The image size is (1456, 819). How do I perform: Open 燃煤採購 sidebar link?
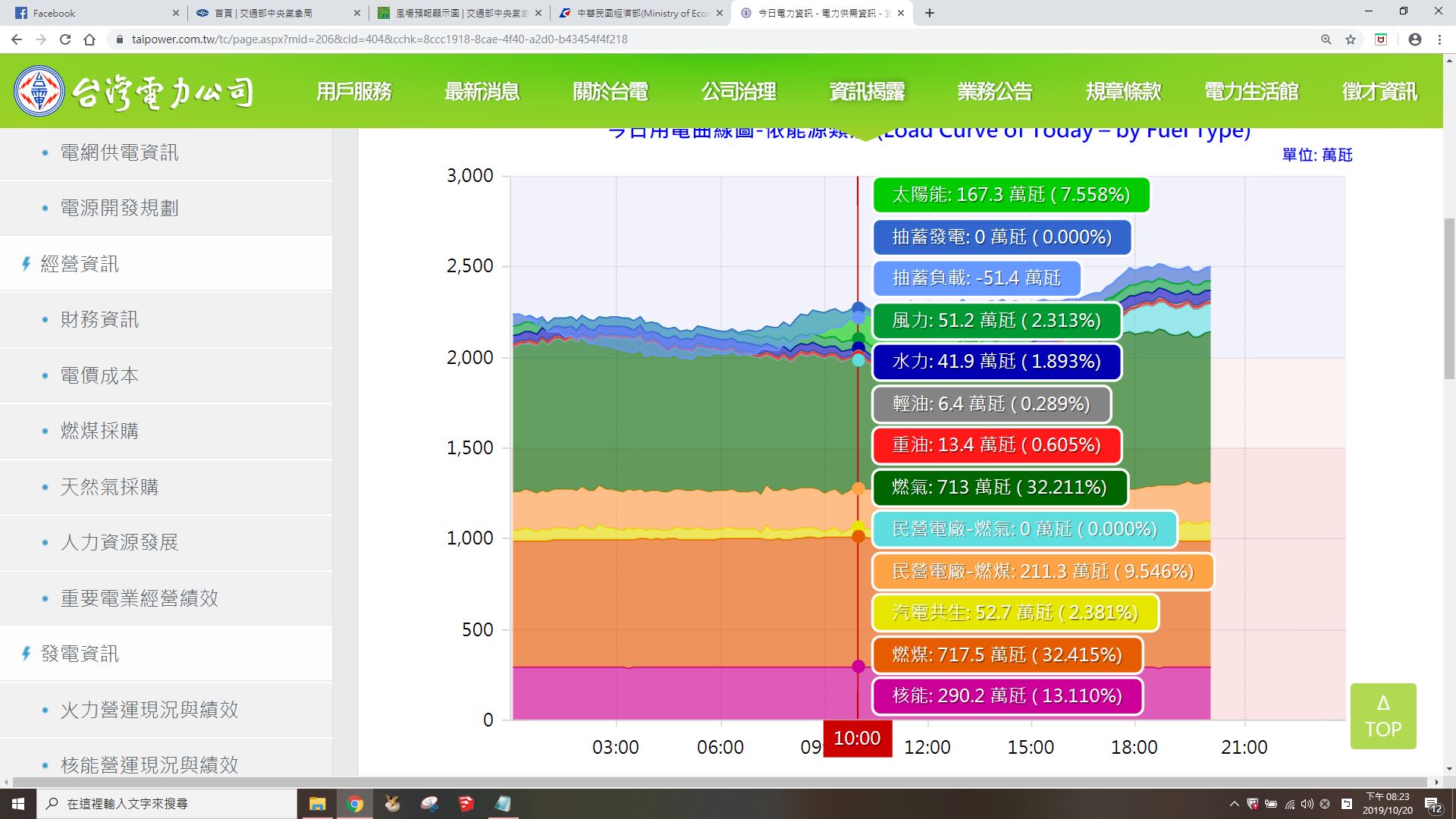coord(99,431)
